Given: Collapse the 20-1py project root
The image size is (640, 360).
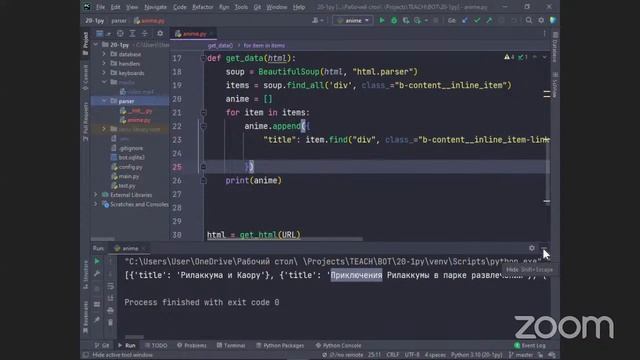Looking at the screenshot, I should click(x=96, y=44).
